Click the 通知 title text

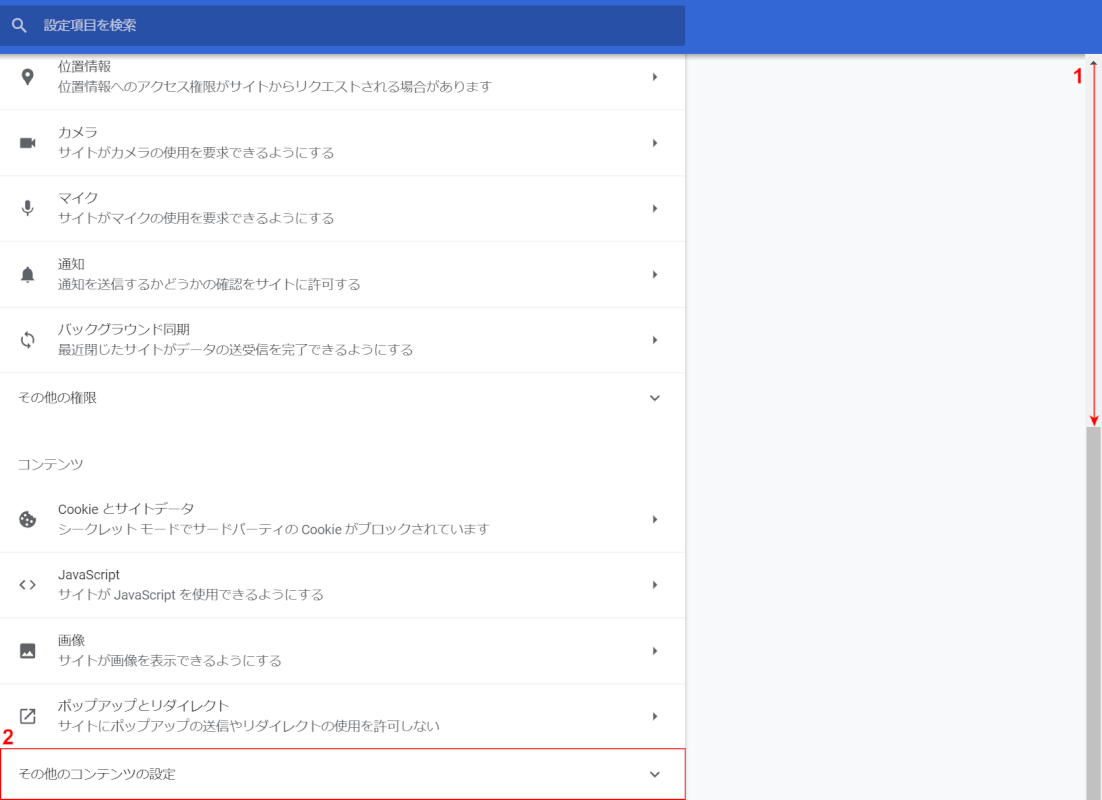(x=71, y=264)
